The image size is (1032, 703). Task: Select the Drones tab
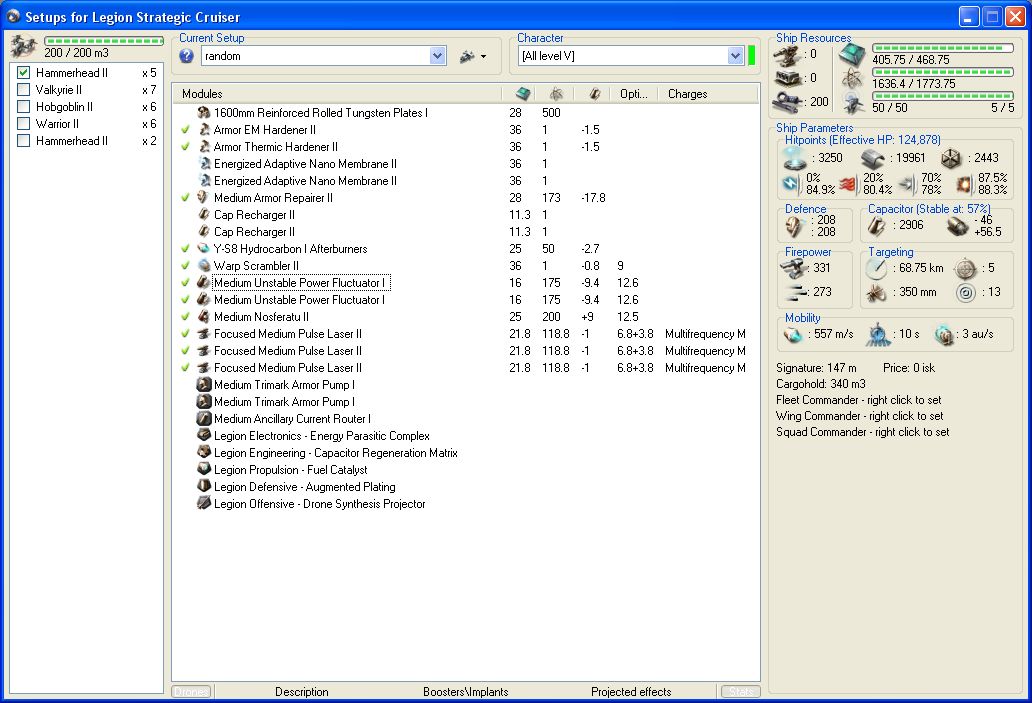click(x=191, y=692)
